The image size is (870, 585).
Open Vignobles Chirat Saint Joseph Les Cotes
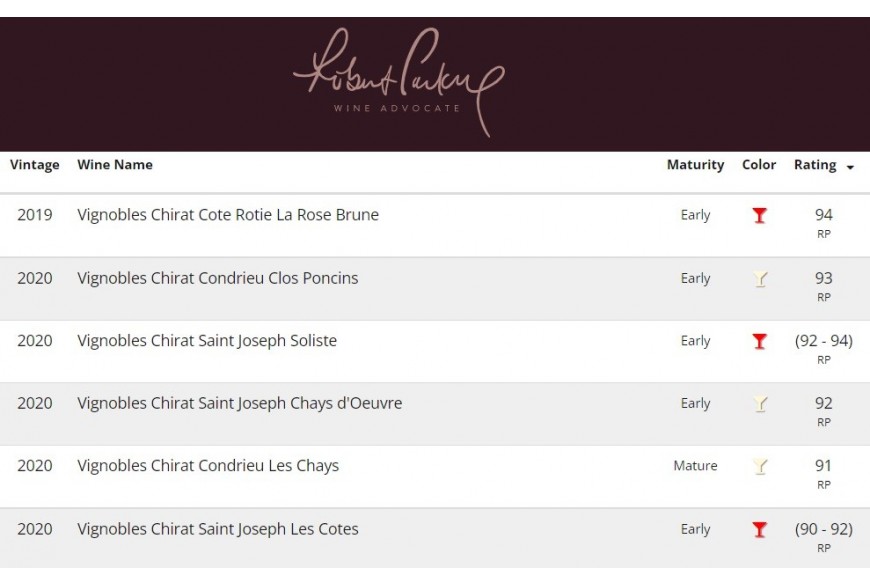217,529
